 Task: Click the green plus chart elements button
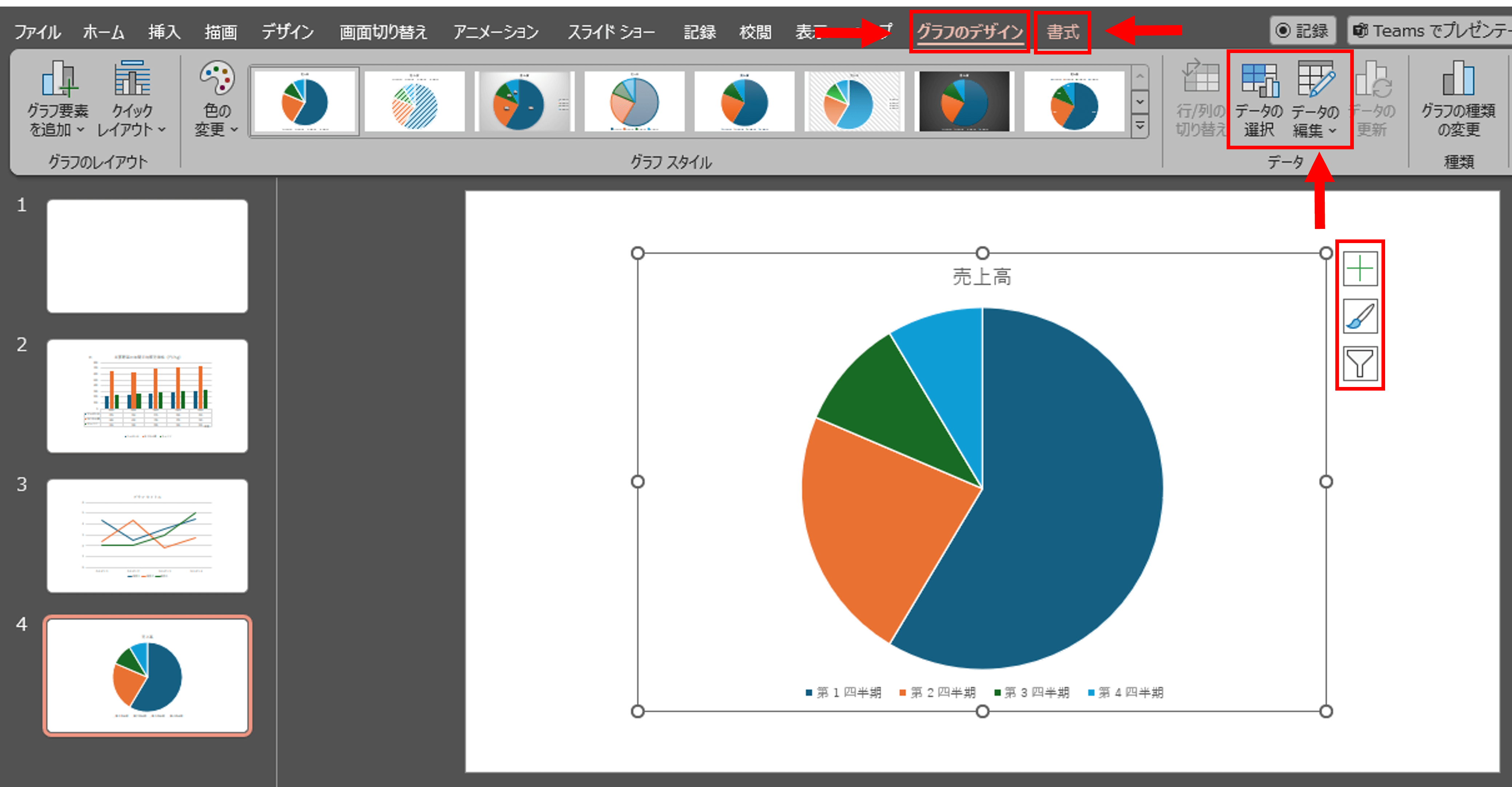1360,269
